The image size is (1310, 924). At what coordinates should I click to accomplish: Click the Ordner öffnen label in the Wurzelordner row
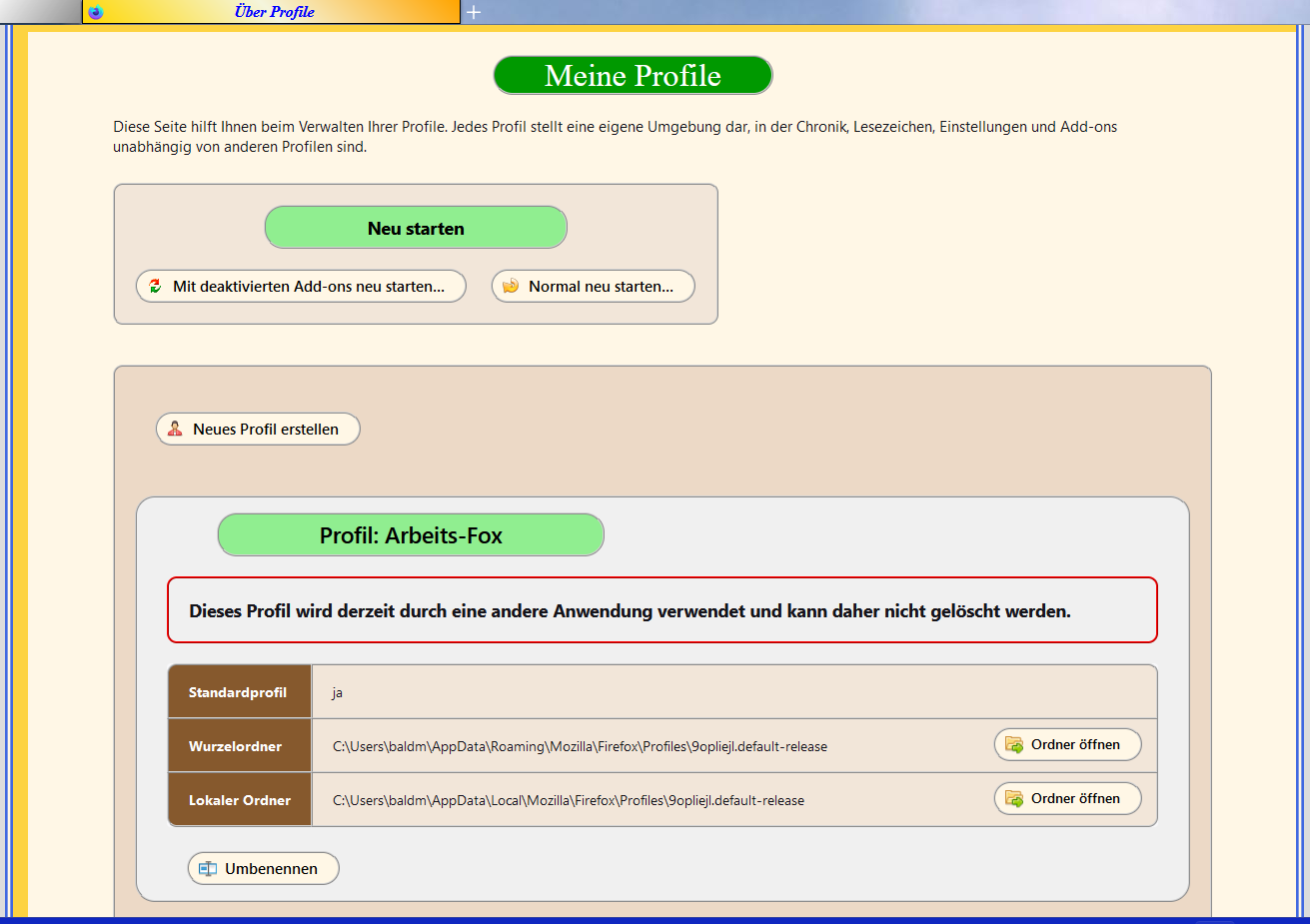1075,744
